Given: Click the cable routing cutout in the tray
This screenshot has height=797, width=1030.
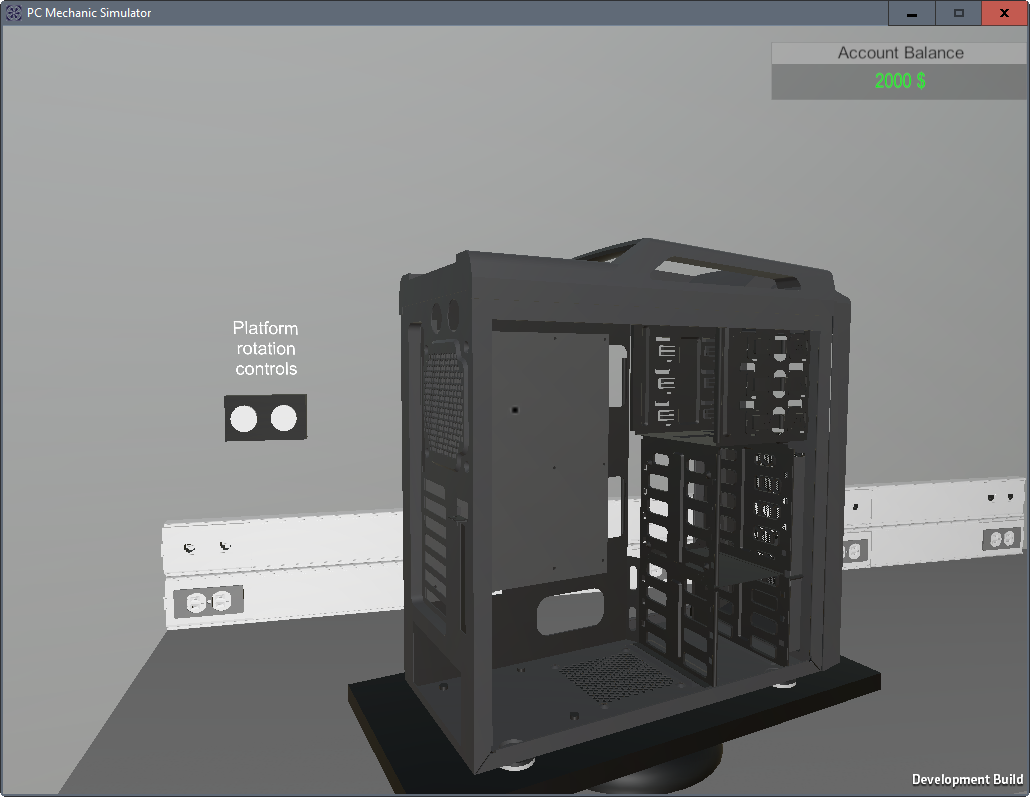Looking at the screenshot, I should (x=570, y=612).
